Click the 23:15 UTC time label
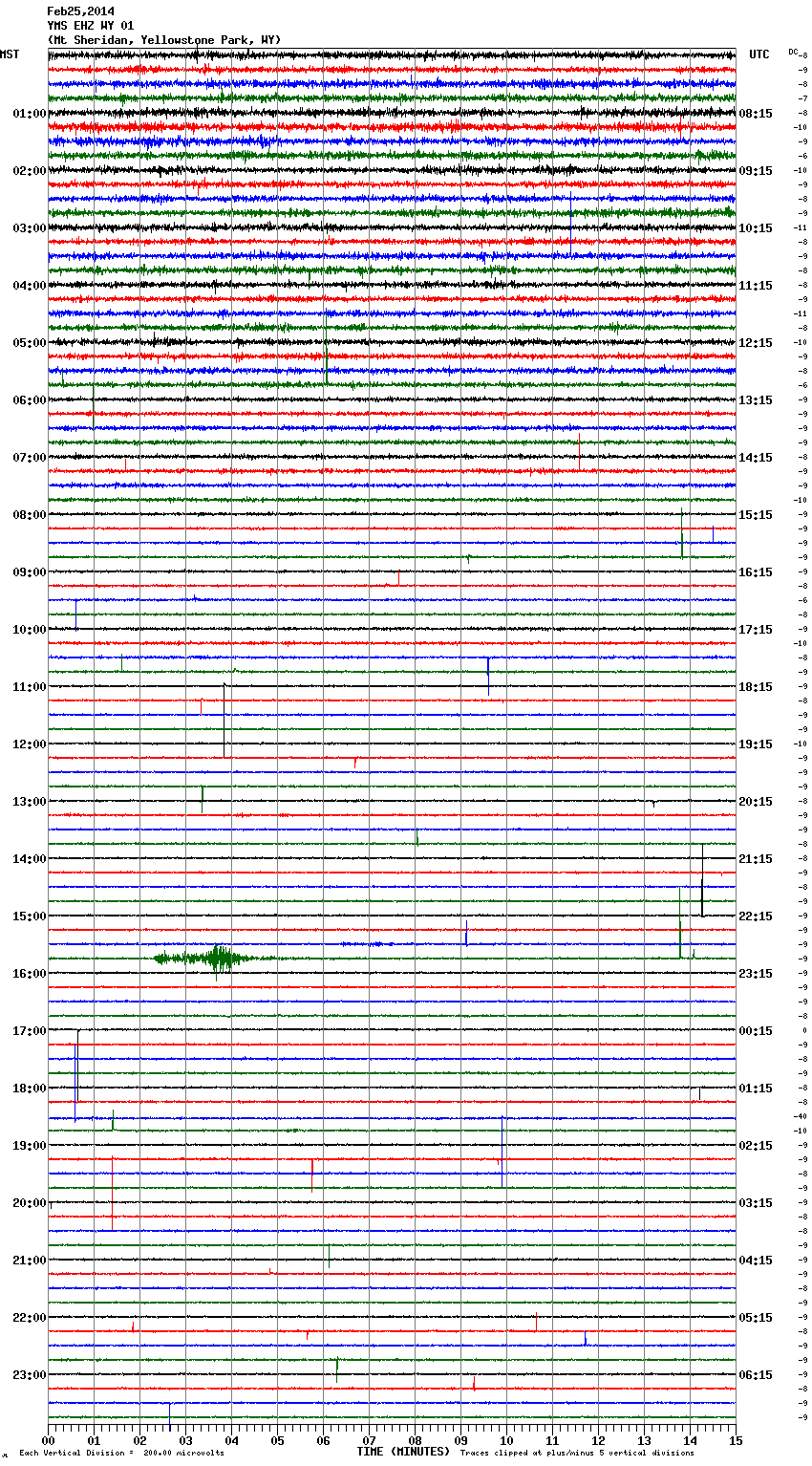Image resolution: width=812 pixels, height=1466 pixels. click(756, 974)
